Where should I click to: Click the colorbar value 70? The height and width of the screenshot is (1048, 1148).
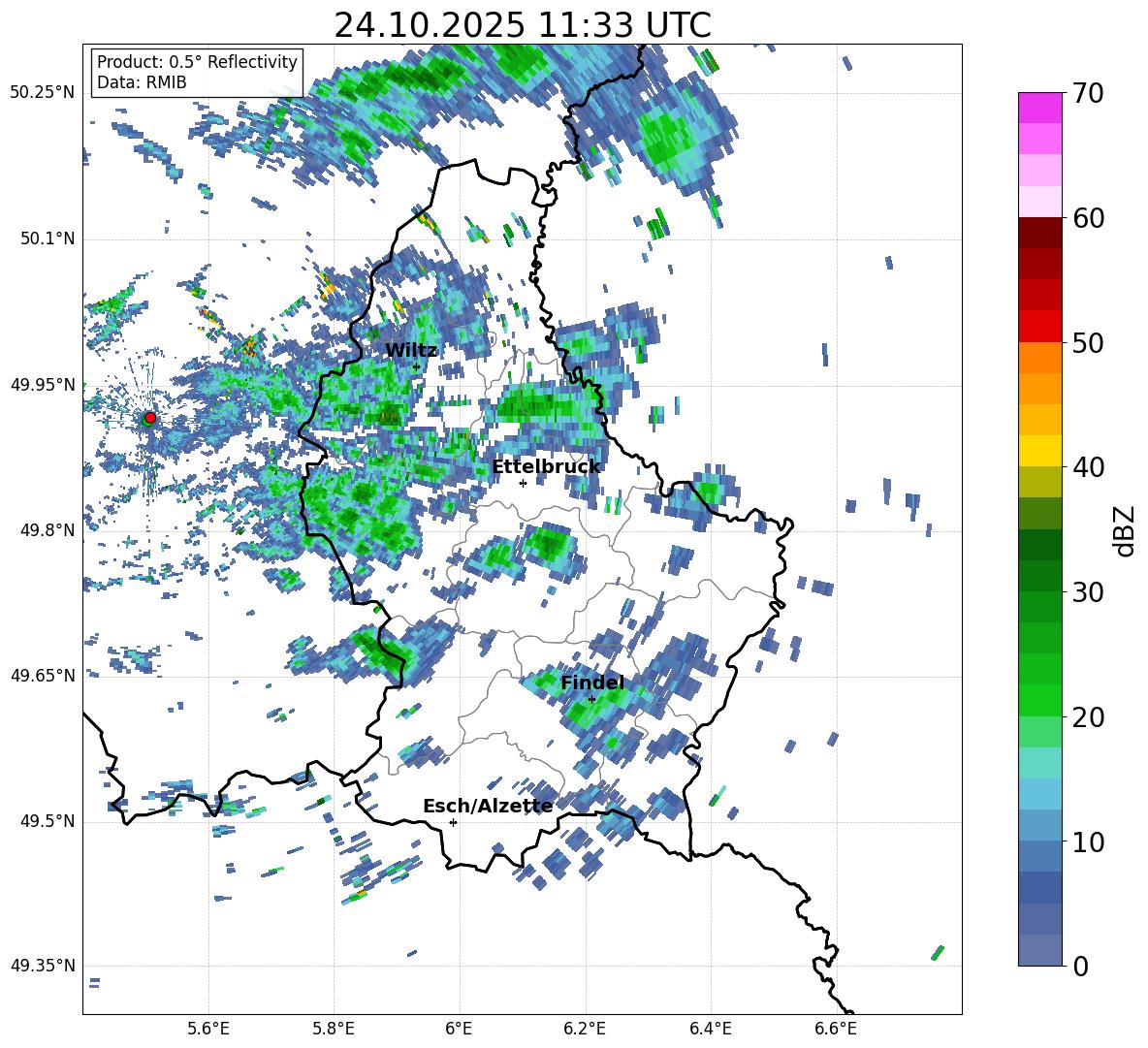click(x=1089, y=93)
